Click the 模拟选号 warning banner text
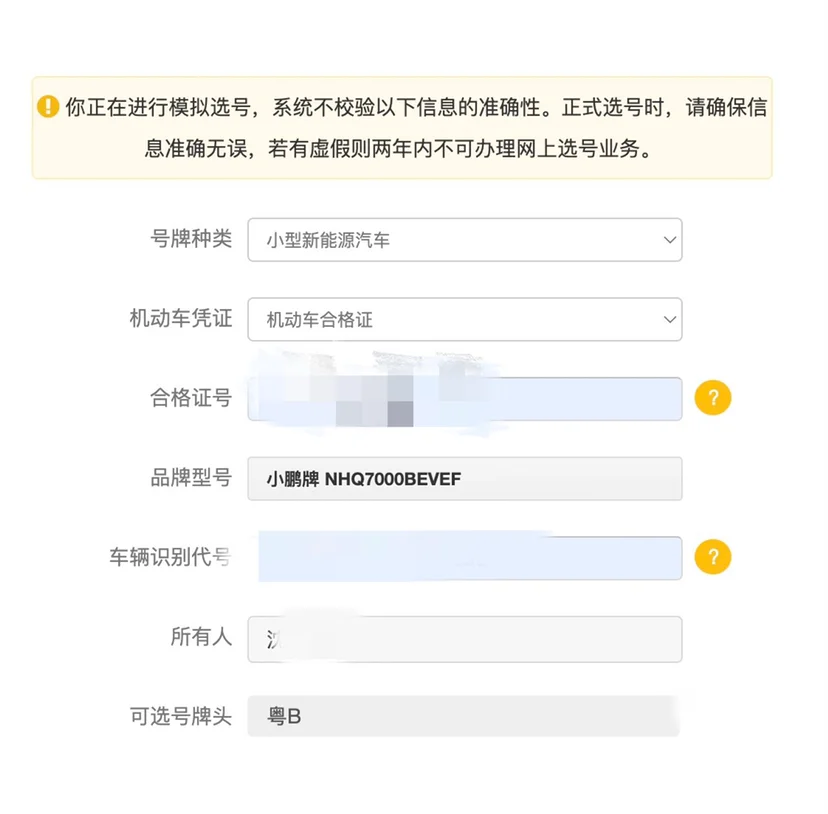The width and height of the screenshot is (828, 814). (x=416, y=128)
